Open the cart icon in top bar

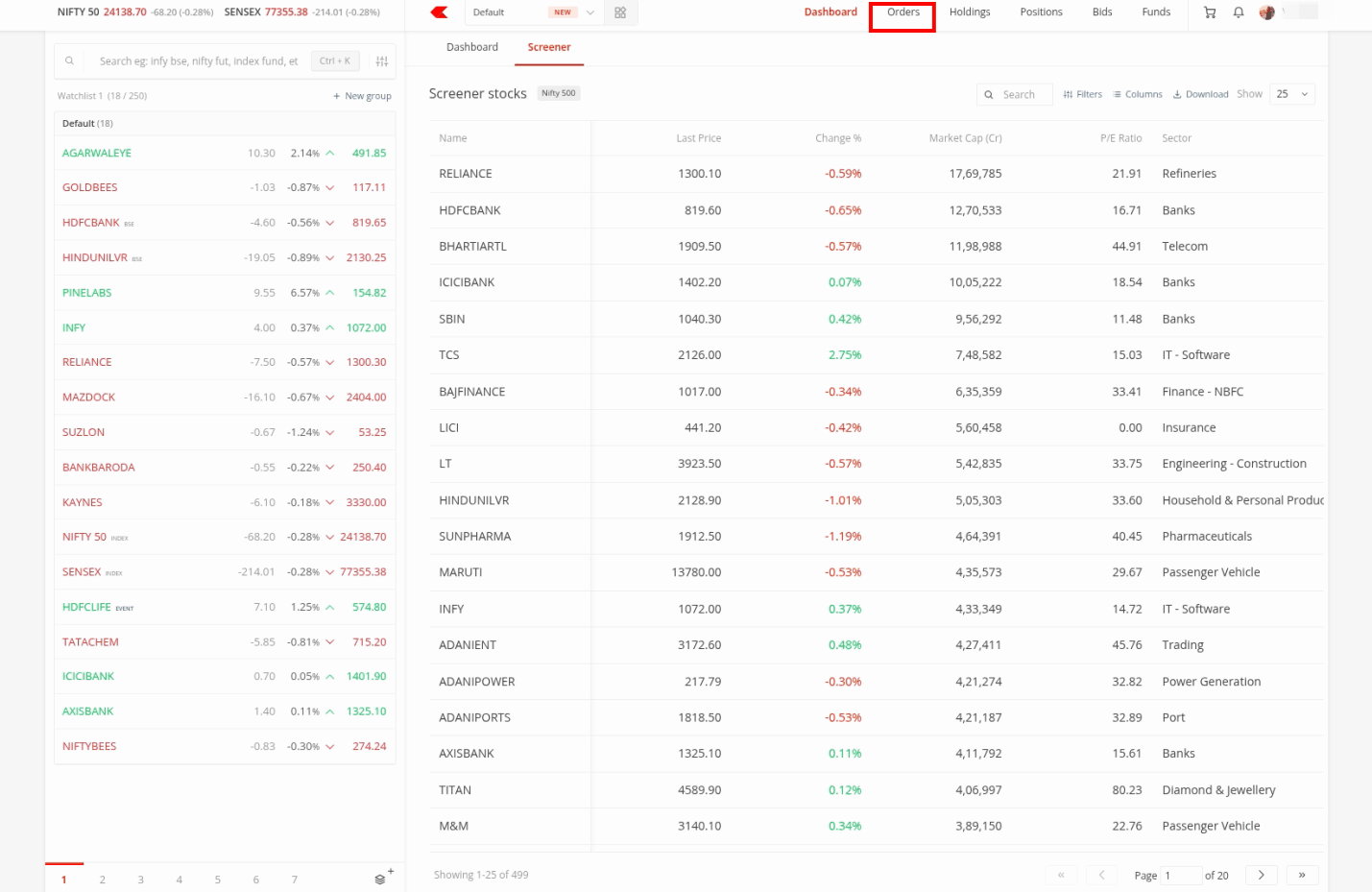click(1210, 12)
